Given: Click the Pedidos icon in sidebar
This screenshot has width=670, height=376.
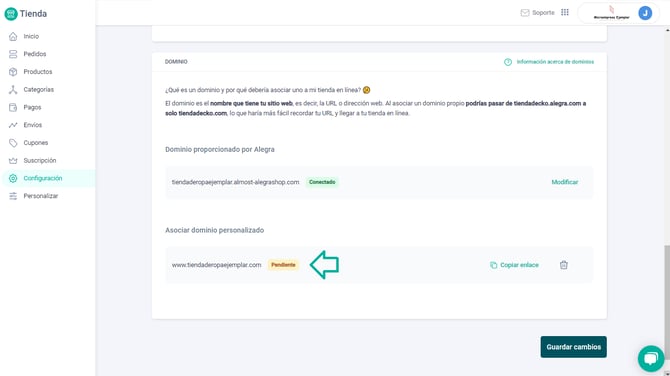Looking at the screenshot, I should pos(13,54).
